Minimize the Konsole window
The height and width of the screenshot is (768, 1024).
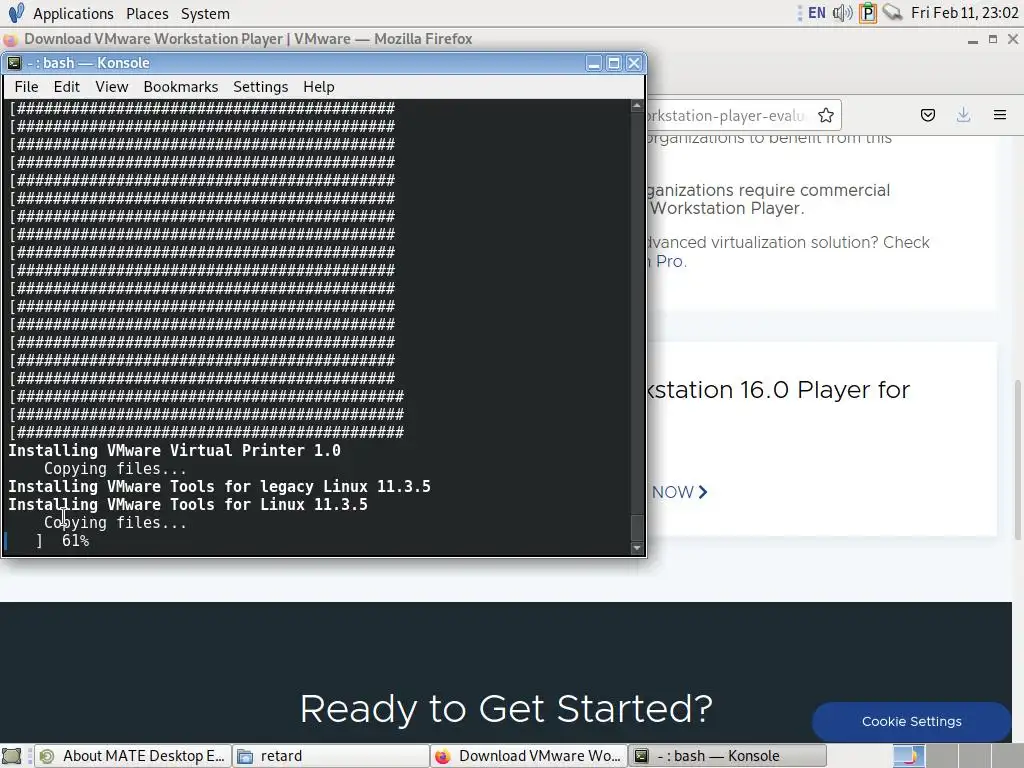(594, 63)
